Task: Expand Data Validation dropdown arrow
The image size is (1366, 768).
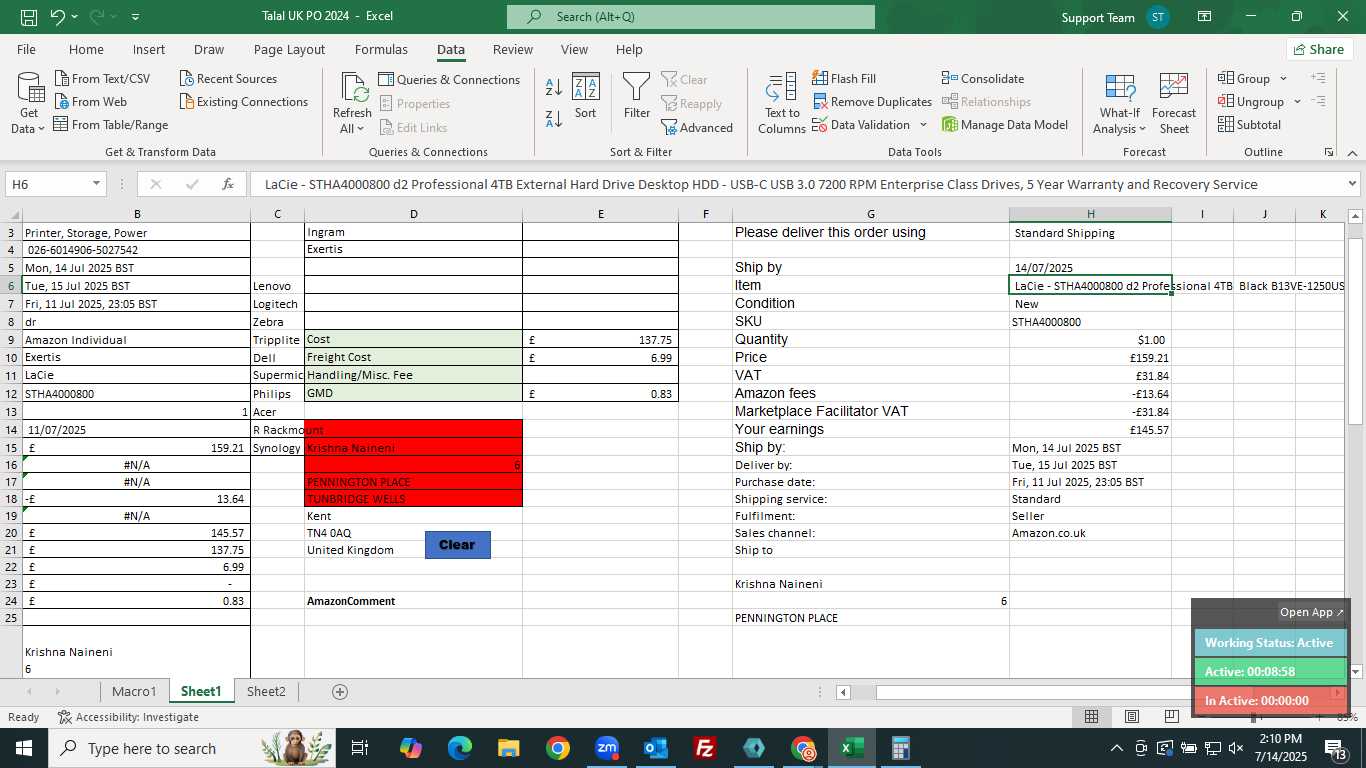Action: click(923, 125)
